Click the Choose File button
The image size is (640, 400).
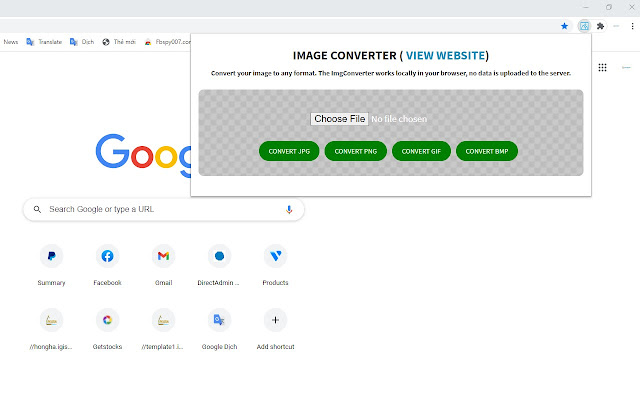click(x=340, y=119)
